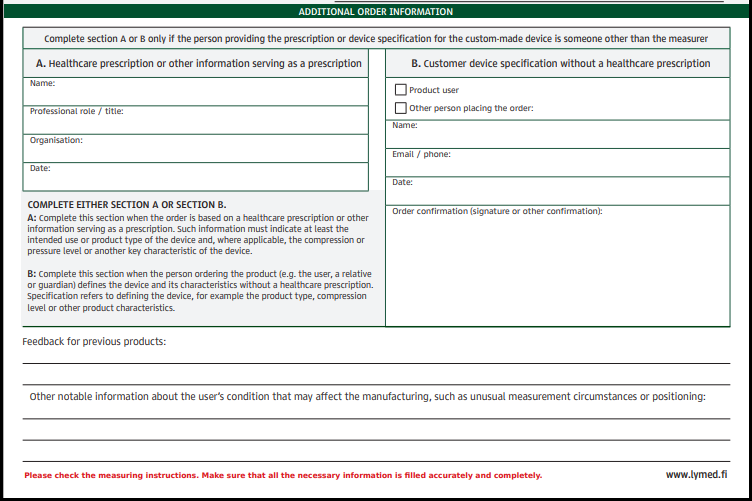Click the Additional Order Information header bar
Screen dimensions: 752x501
[x=375, y=12]
